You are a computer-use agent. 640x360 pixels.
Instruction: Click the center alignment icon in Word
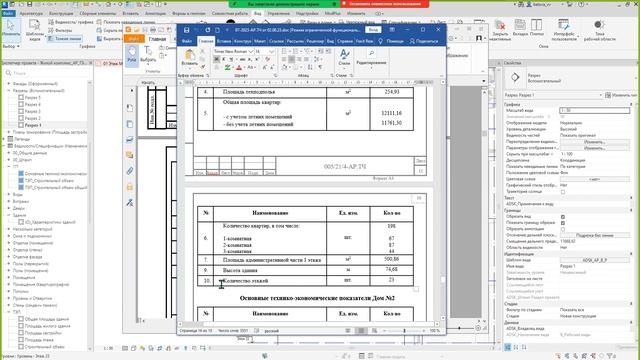click(x=291, y=60)
